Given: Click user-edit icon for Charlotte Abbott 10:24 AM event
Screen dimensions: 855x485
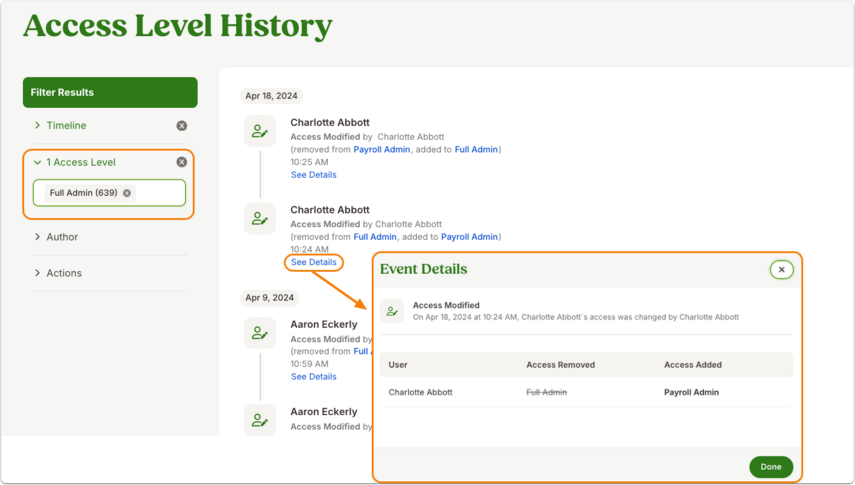Looking at the screenshot, I should point(260,218).
